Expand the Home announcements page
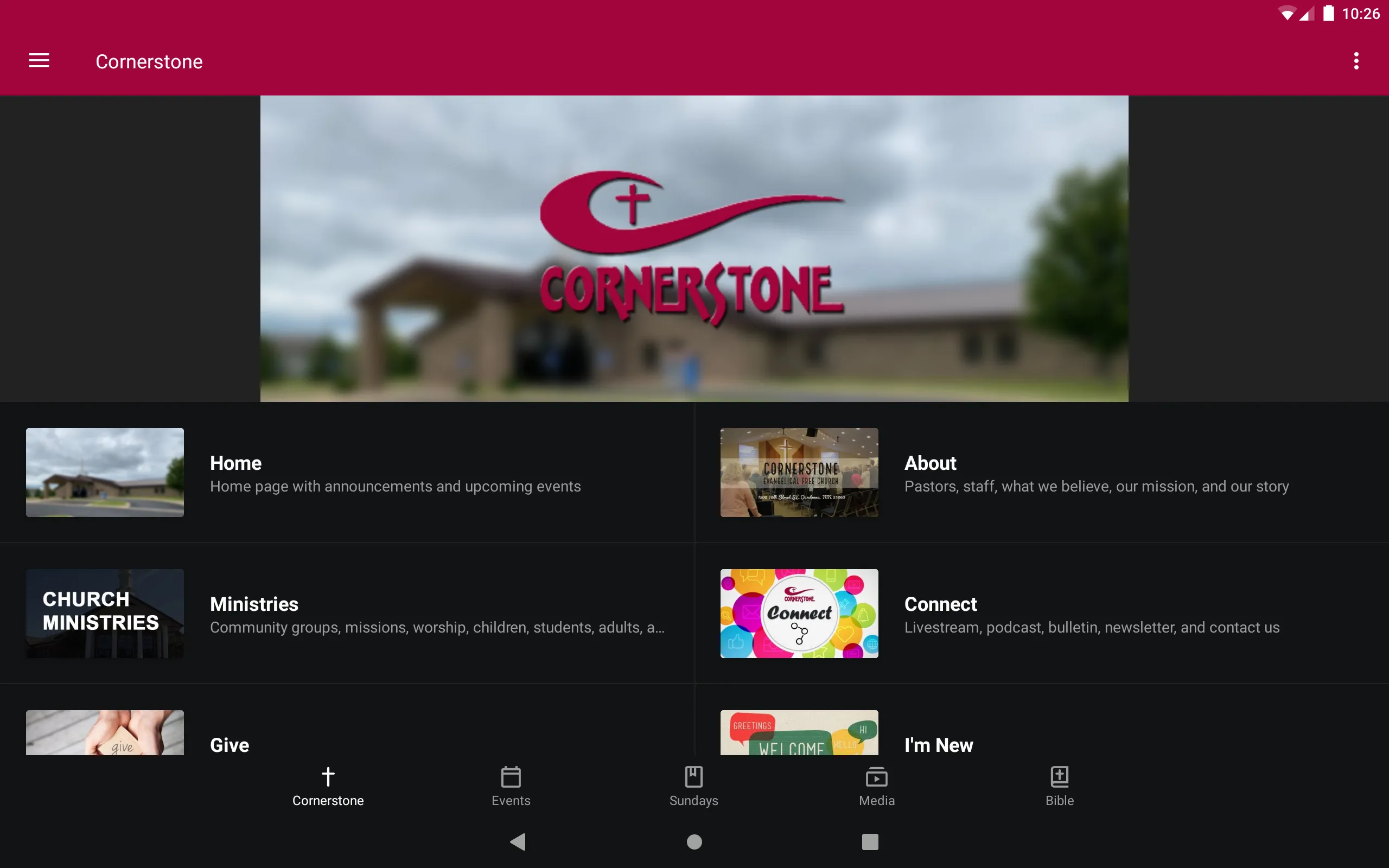This screenshot has width=1389, height=868. click(x=347, y=472)
